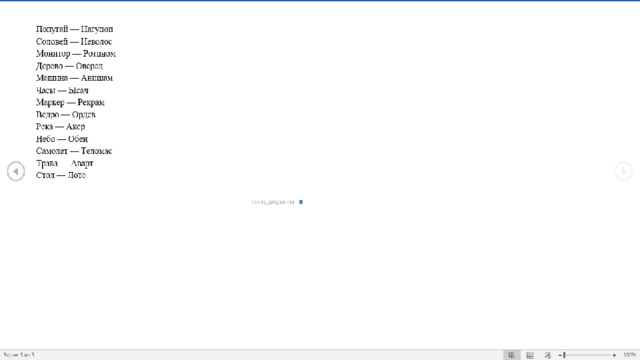Viewport: 640px width, 360px height.
Task: Click the end of document label
Action: pos(273,202)
